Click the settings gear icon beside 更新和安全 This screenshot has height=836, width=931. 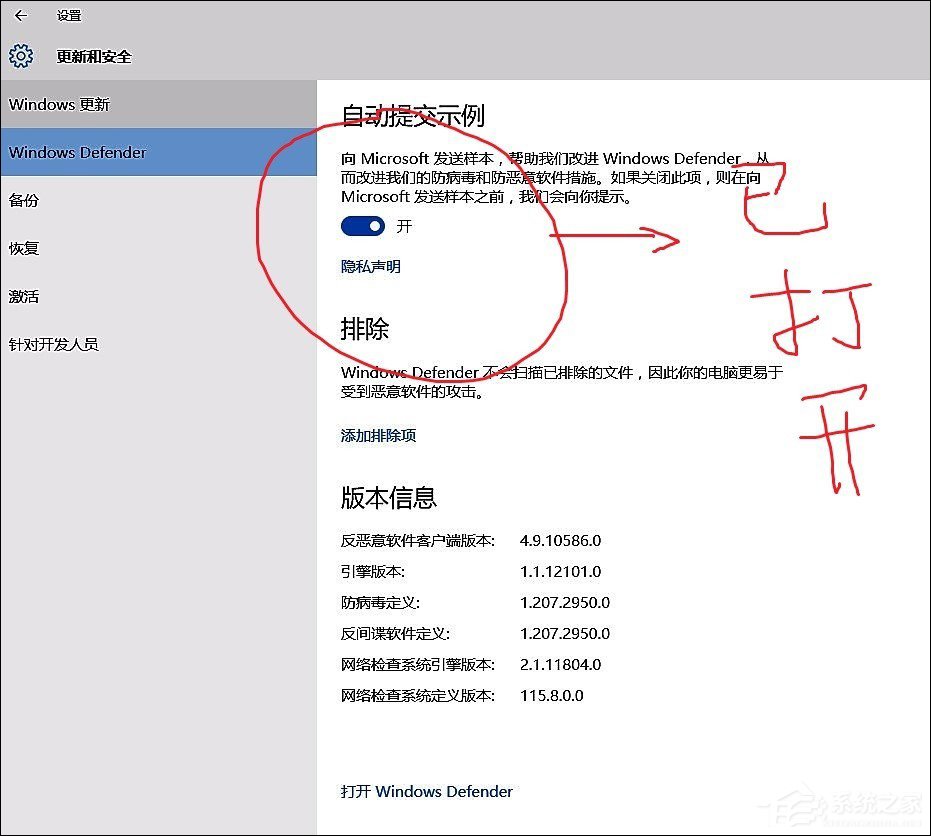[20, 56]
